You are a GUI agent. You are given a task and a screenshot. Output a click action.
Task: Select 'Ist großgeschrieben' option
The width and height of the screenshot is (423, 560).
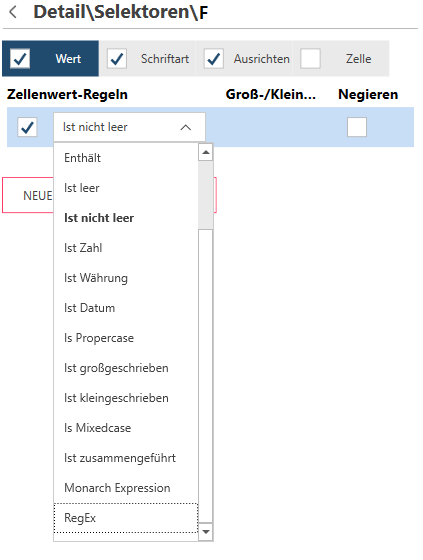click(126, 368)
